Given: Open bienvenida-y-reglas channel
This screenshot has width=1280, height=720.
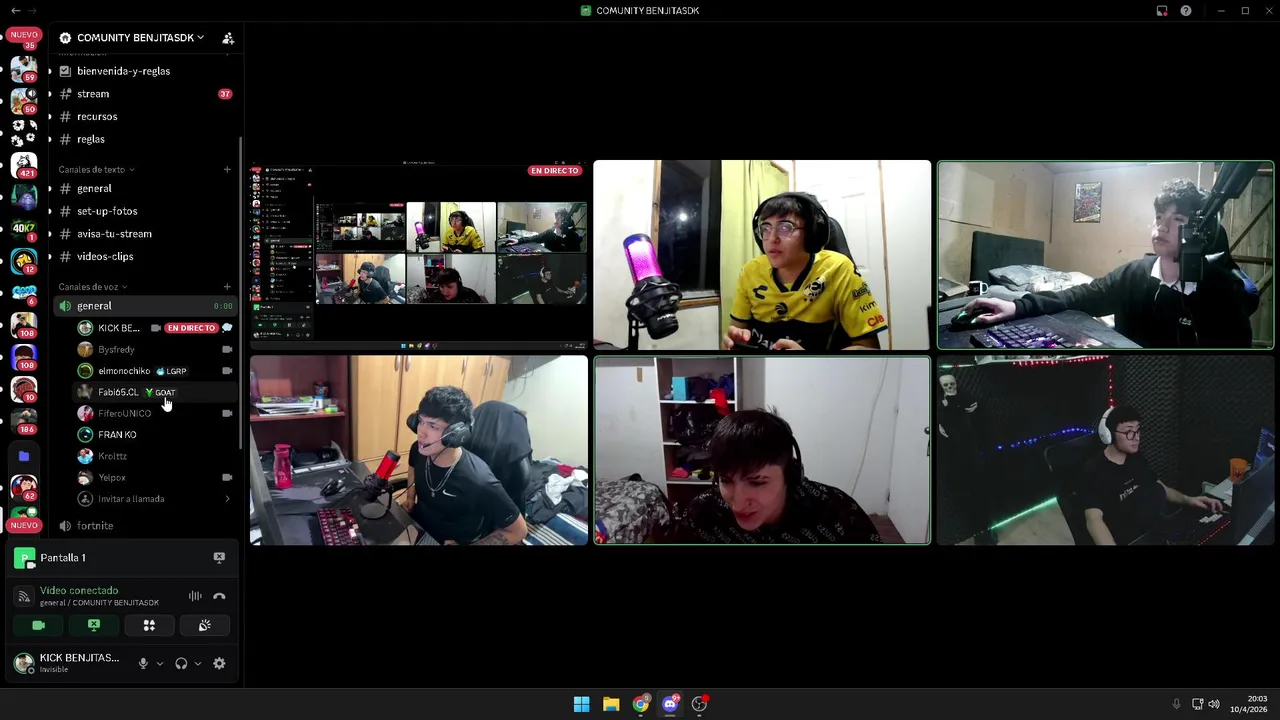Looking at the screenshot, I should 144,71.
